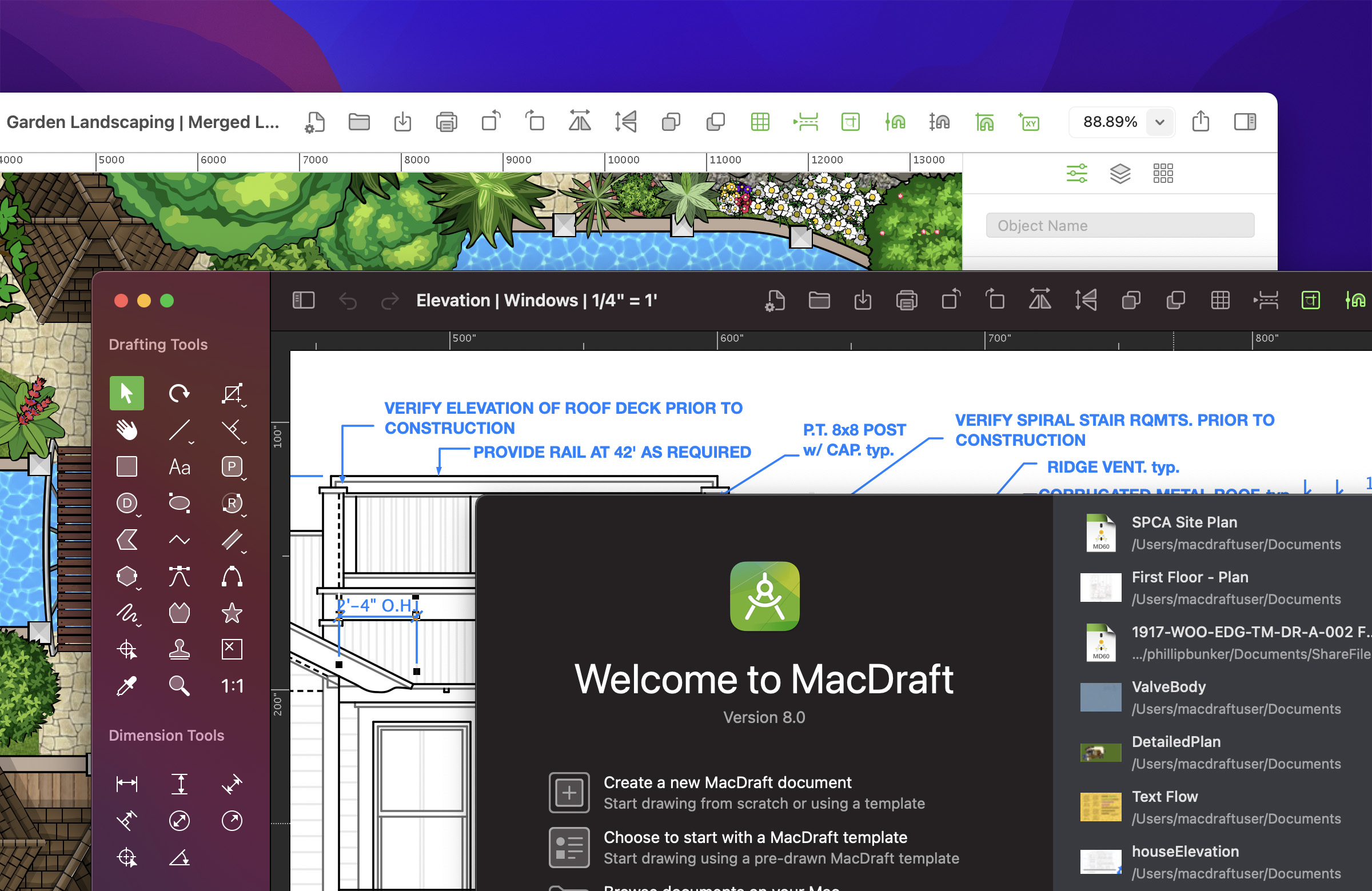Select the Zoom magnifier tool

(180, 686)
